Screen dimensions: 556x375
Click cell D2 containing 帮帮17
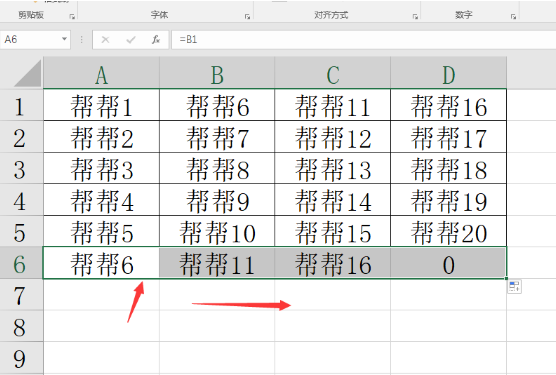point(449,136)
